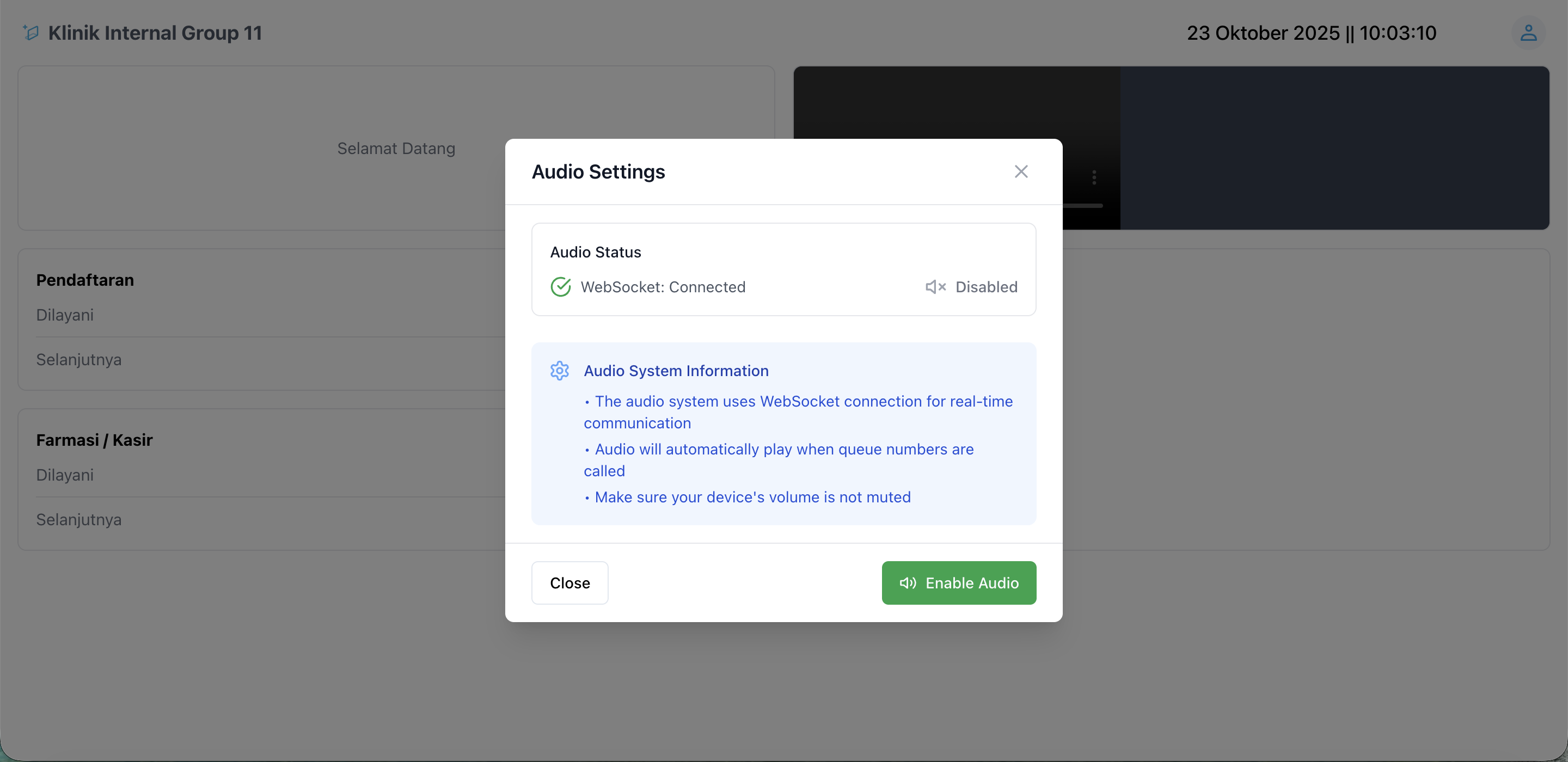The image size is (1568, 762).
Task: Click the green WebSocket connected checkmark
Action: point(560,287)
